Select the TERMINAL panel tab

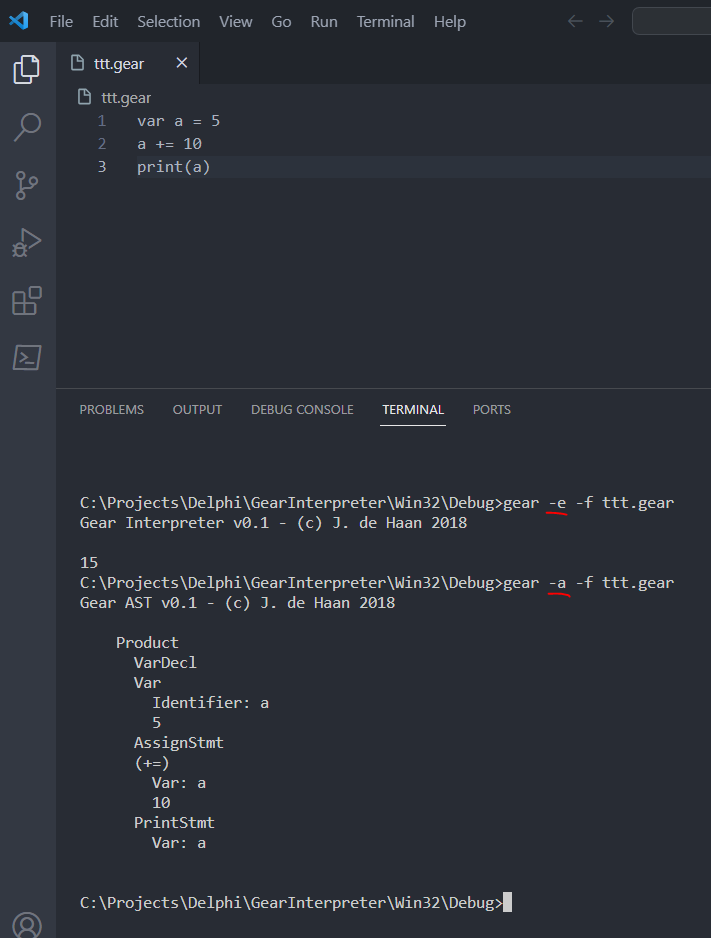coord(413,410)
